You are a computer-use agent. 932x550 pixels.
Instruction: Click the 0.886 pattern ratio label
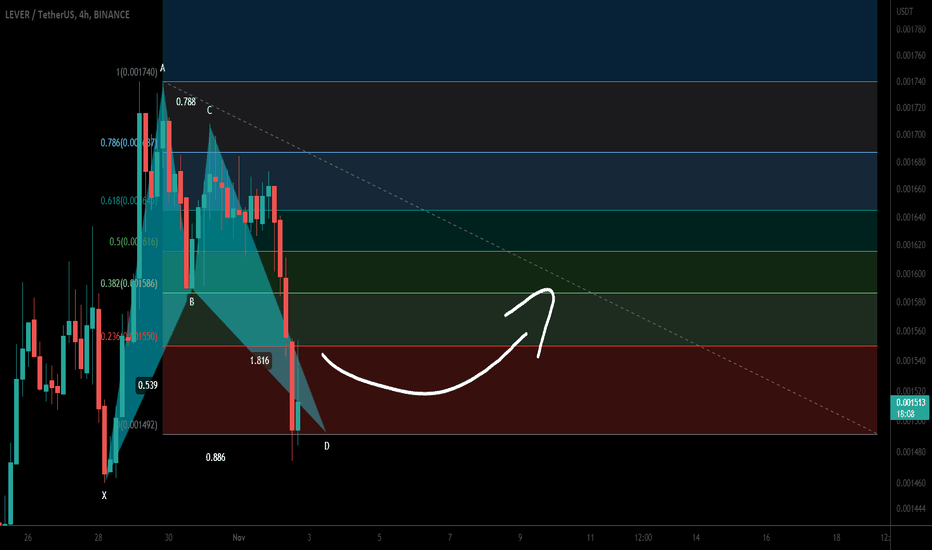coord(215,457)
